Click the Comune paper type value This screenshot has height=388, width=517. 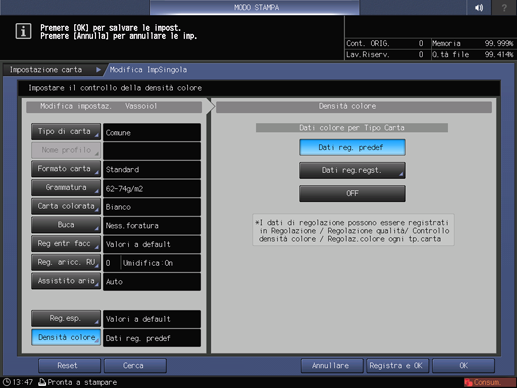(152, 132)
